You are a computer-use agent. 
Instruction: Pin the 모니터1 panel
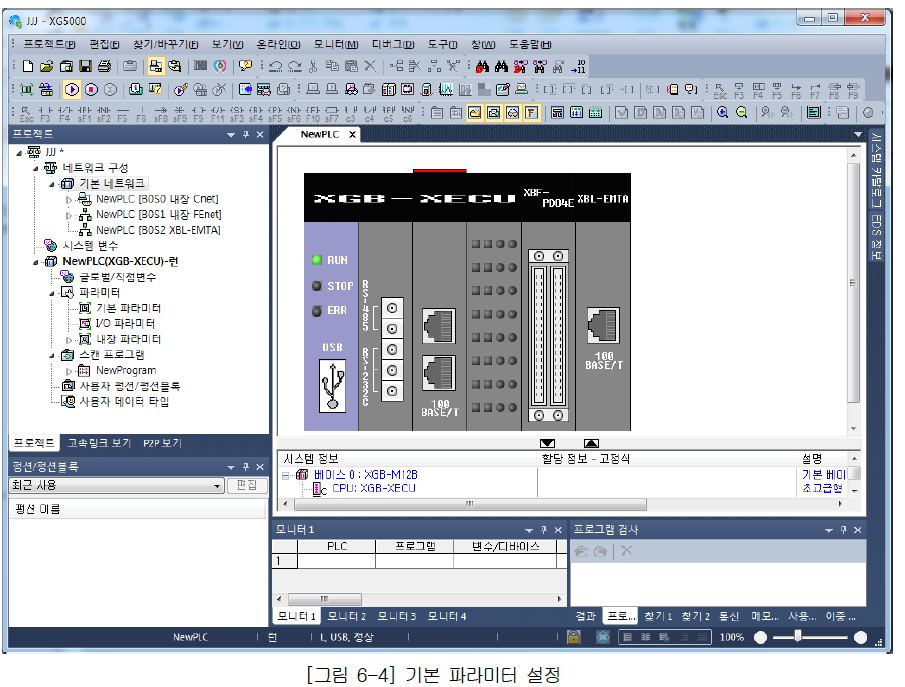click(x=544, y=530)
